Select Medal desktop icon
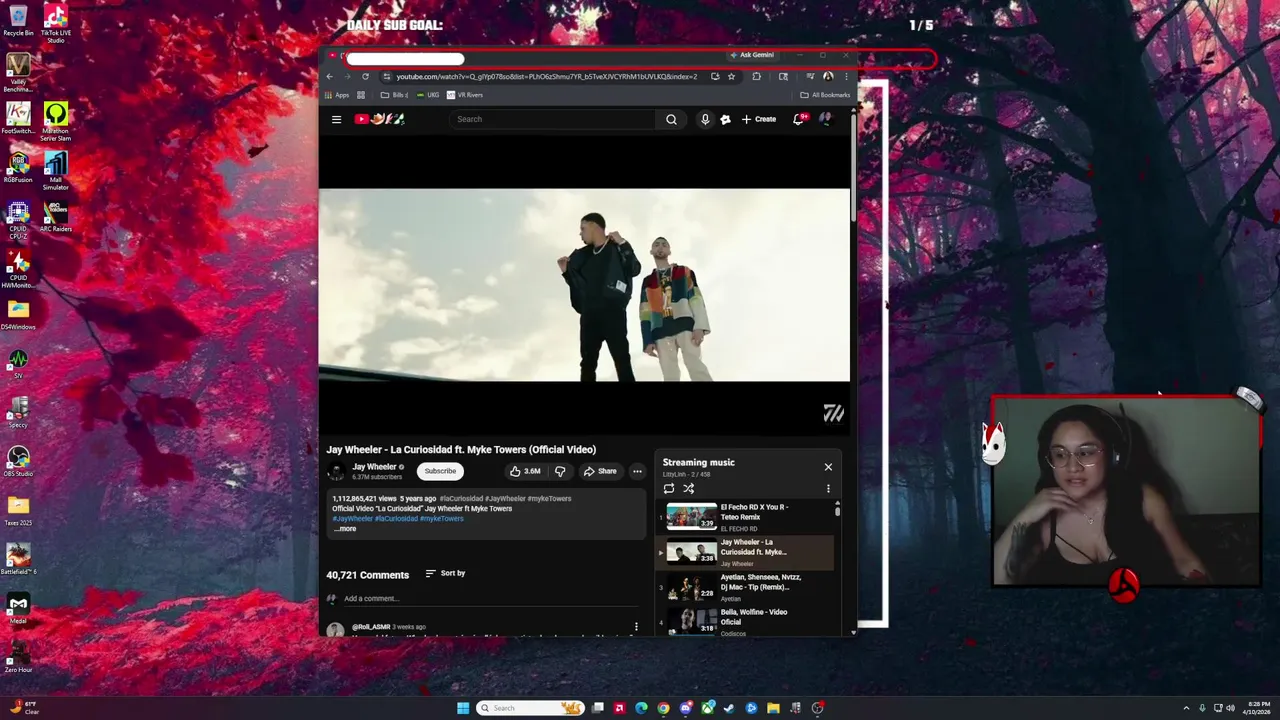Image resolution: width=1280 pixels, height=720 pixels. tap(18, 608)
